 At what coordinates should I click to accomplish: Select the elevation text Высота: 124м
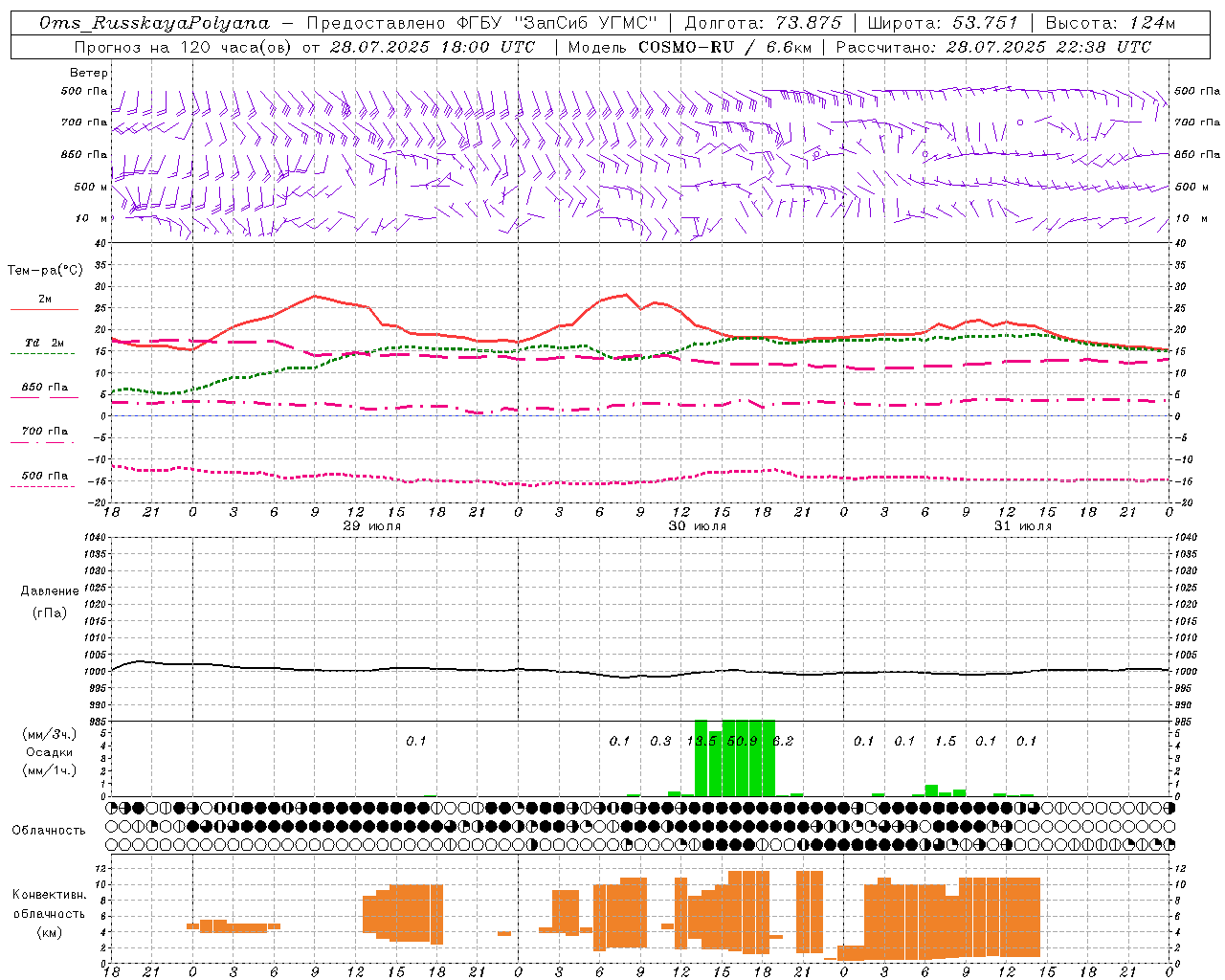[x=1110, y=23]
